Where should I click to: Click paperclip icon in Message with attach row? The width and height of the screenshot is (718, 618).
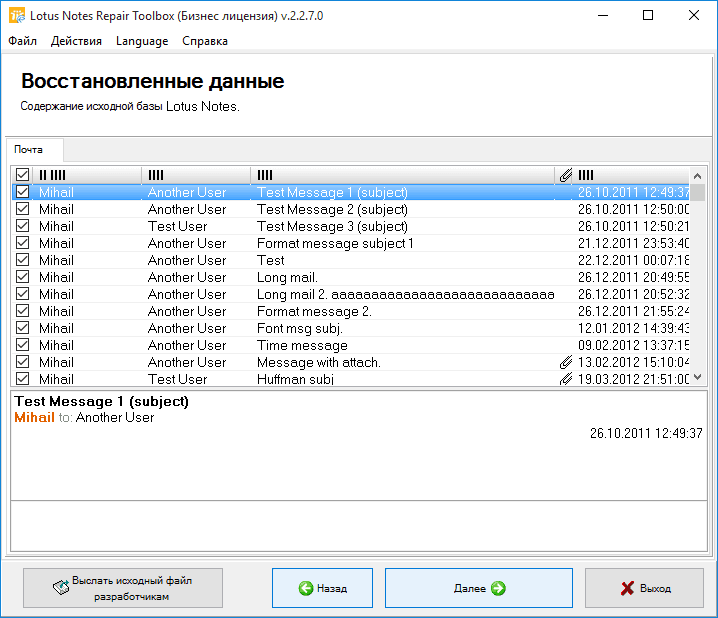coord(566,363)
